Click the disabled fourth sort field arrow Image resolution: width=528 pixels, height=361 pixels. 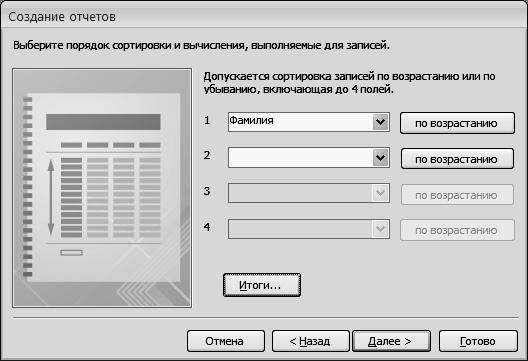[381, 229]
